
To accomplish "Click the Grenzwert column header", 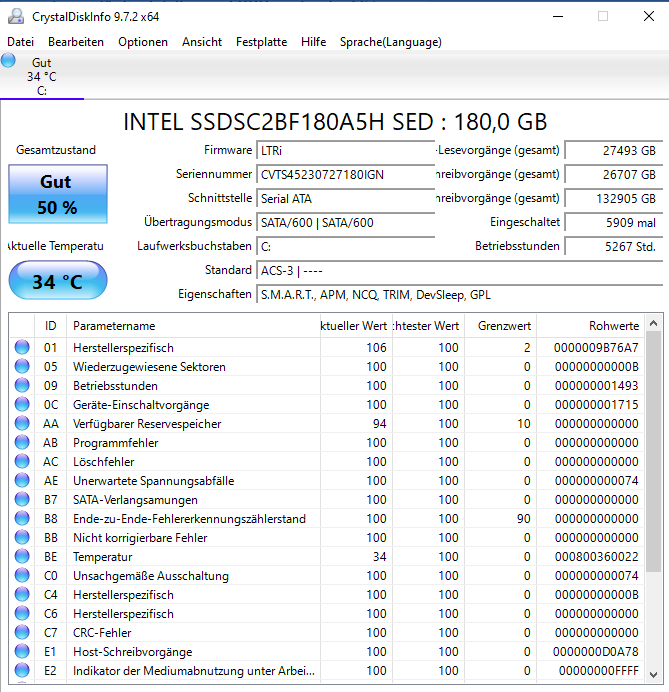I will pyautogui.click(x=500, y=326).
